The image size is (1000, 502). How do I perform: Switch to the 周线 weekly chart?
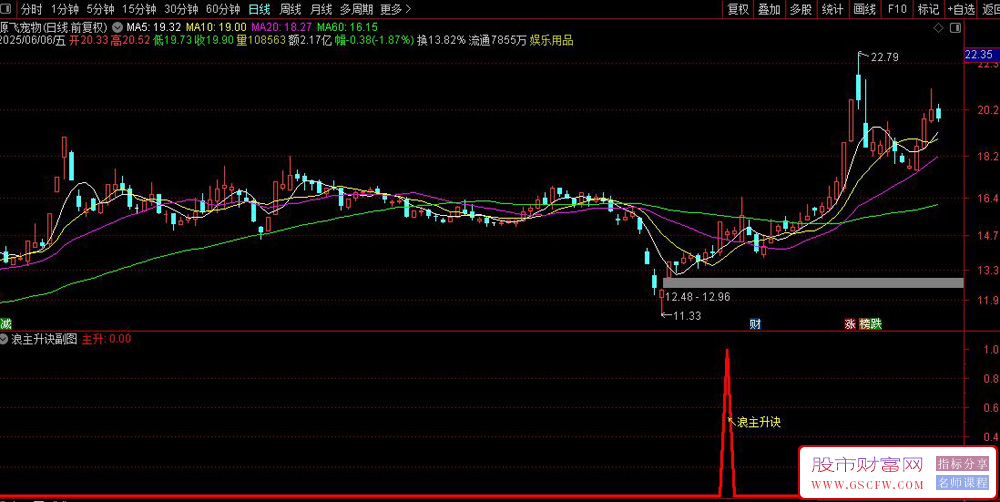pyautogui.click(x=290, y=9)
